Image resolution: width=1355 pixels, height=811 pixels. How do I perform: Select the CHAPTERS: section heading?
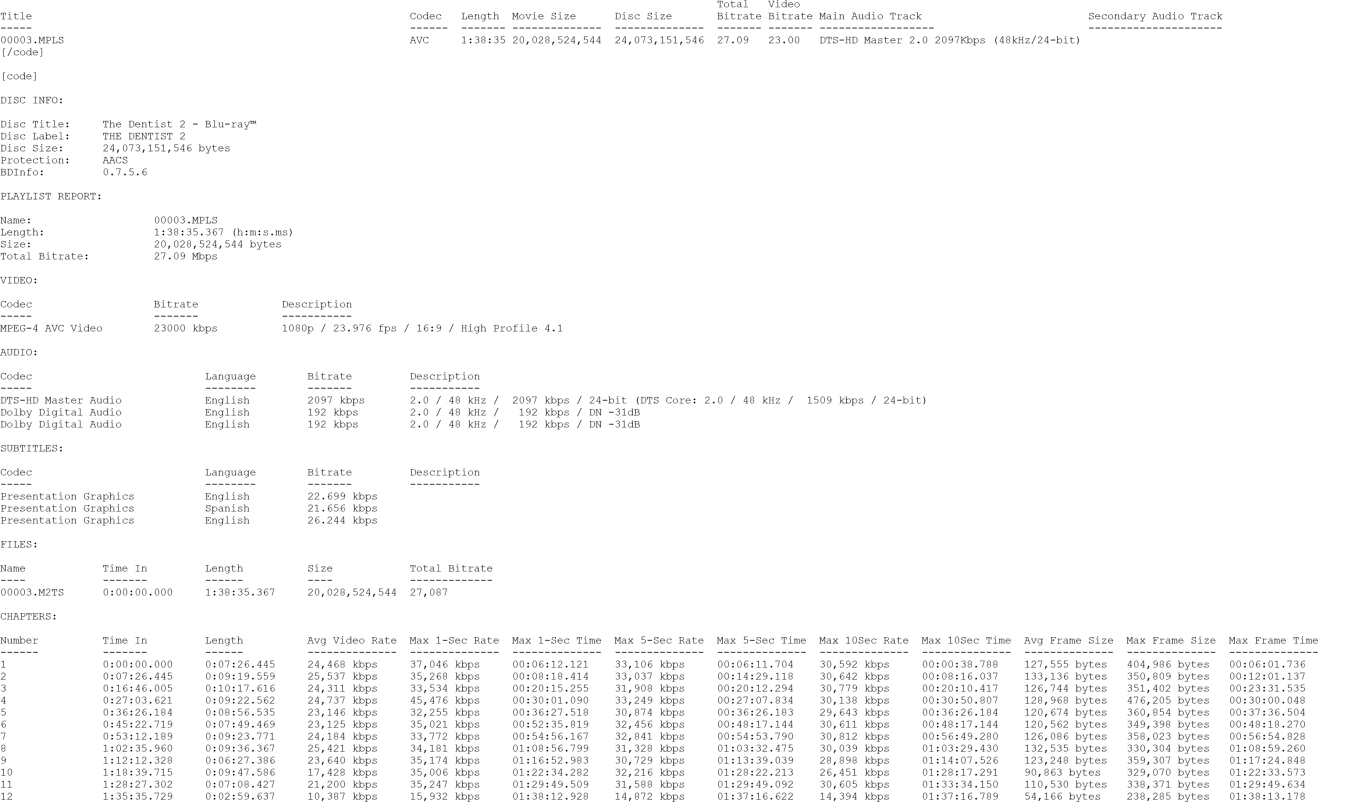pyautogui.click(x=29, y=617)
